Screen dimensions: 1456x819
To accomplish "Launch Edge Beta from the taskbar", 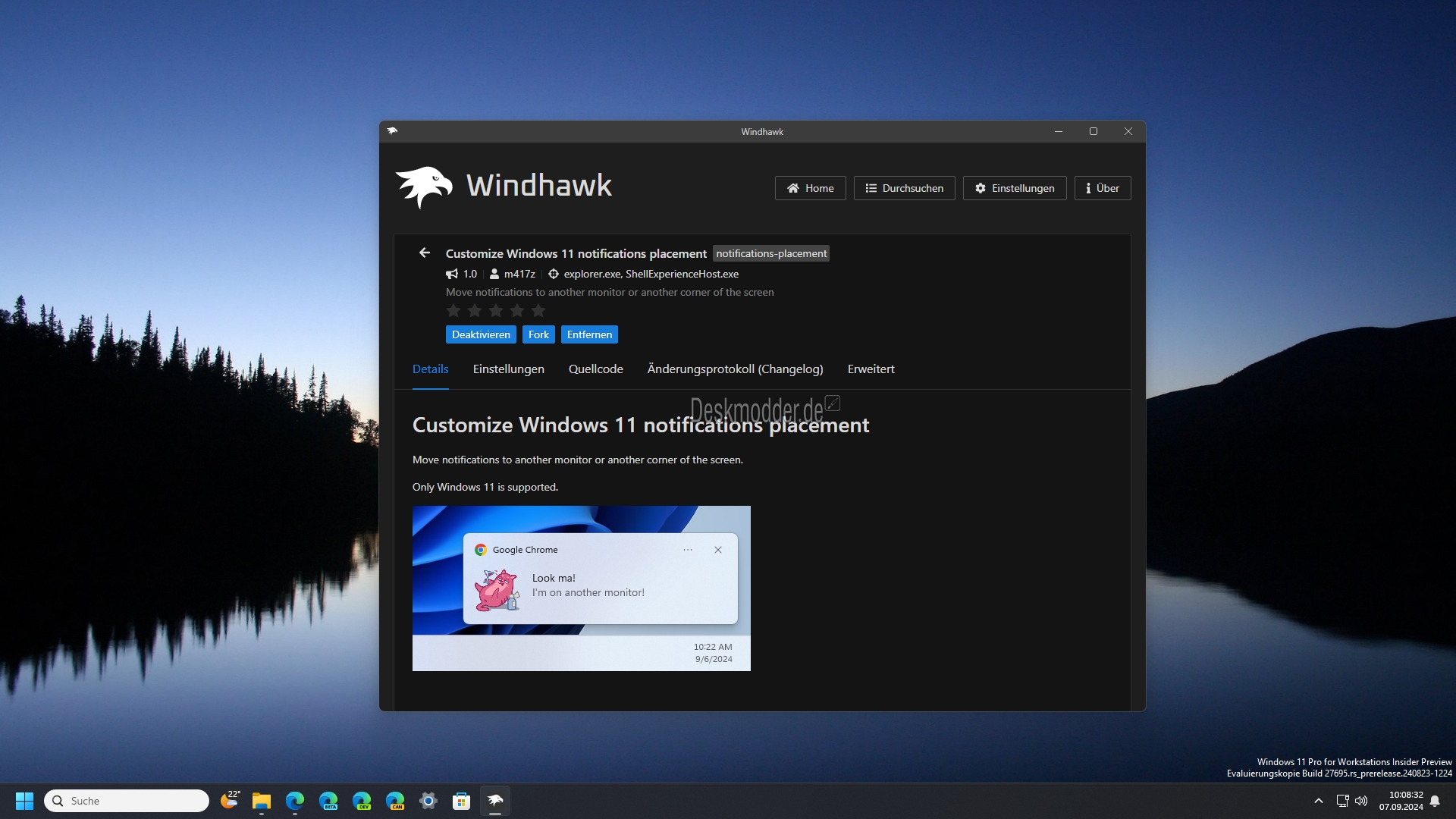I will (328, 801).
